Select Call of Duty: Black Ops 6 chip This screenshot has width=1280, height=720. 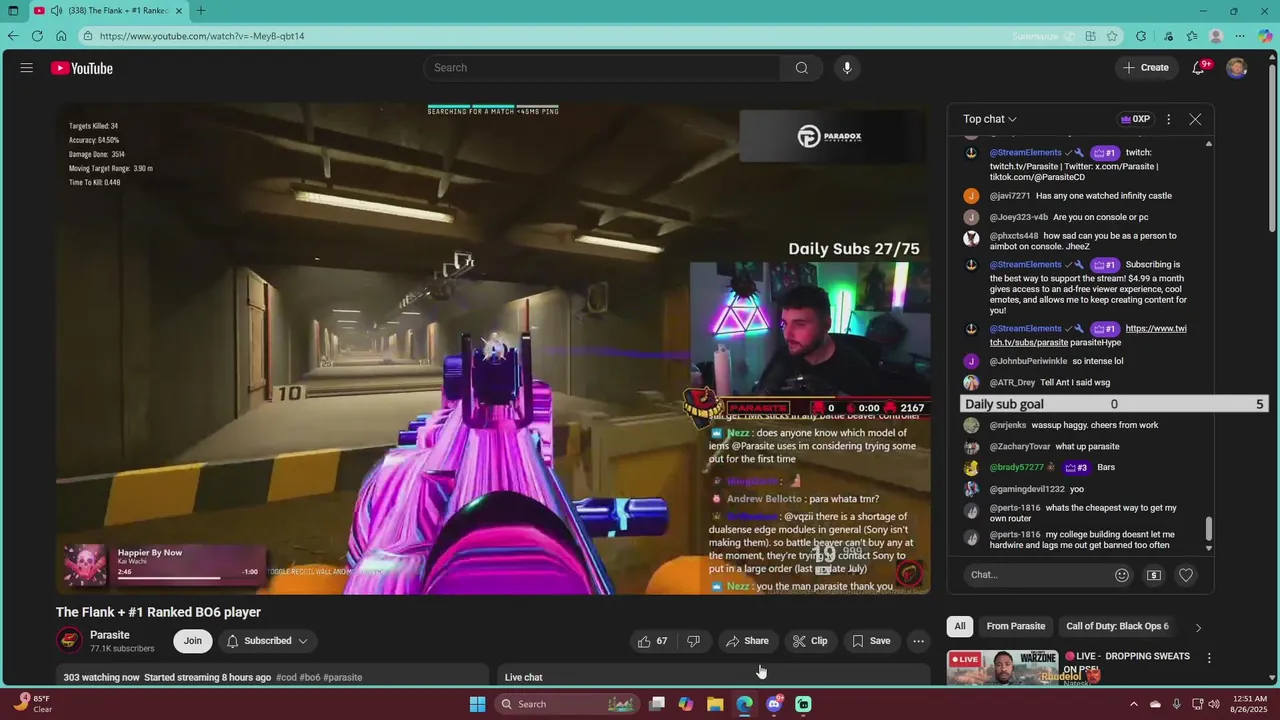[1117, 626]
